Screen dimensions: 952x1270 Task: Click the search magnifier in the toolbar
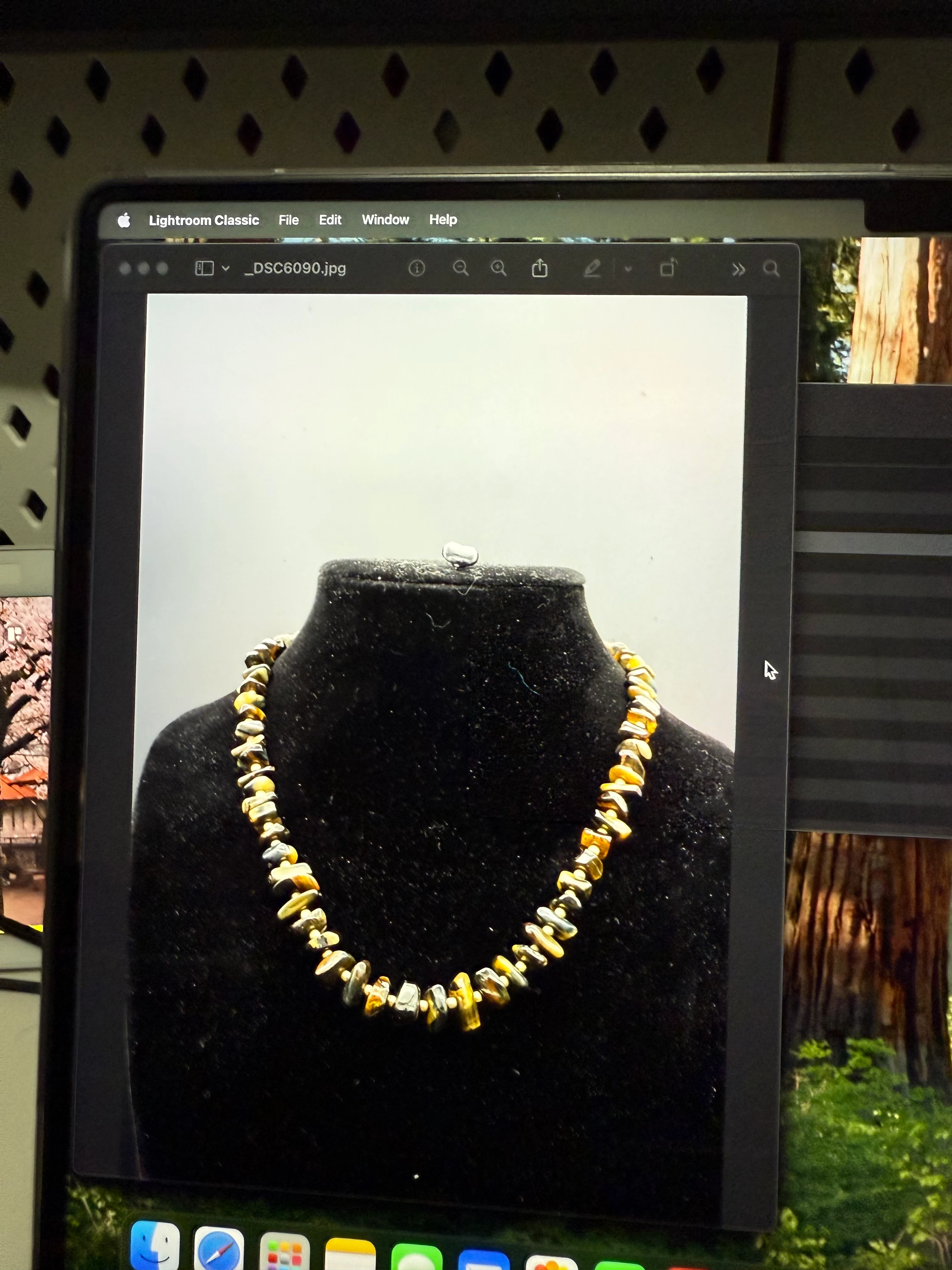pyautogui.click(x=771, y=269)
